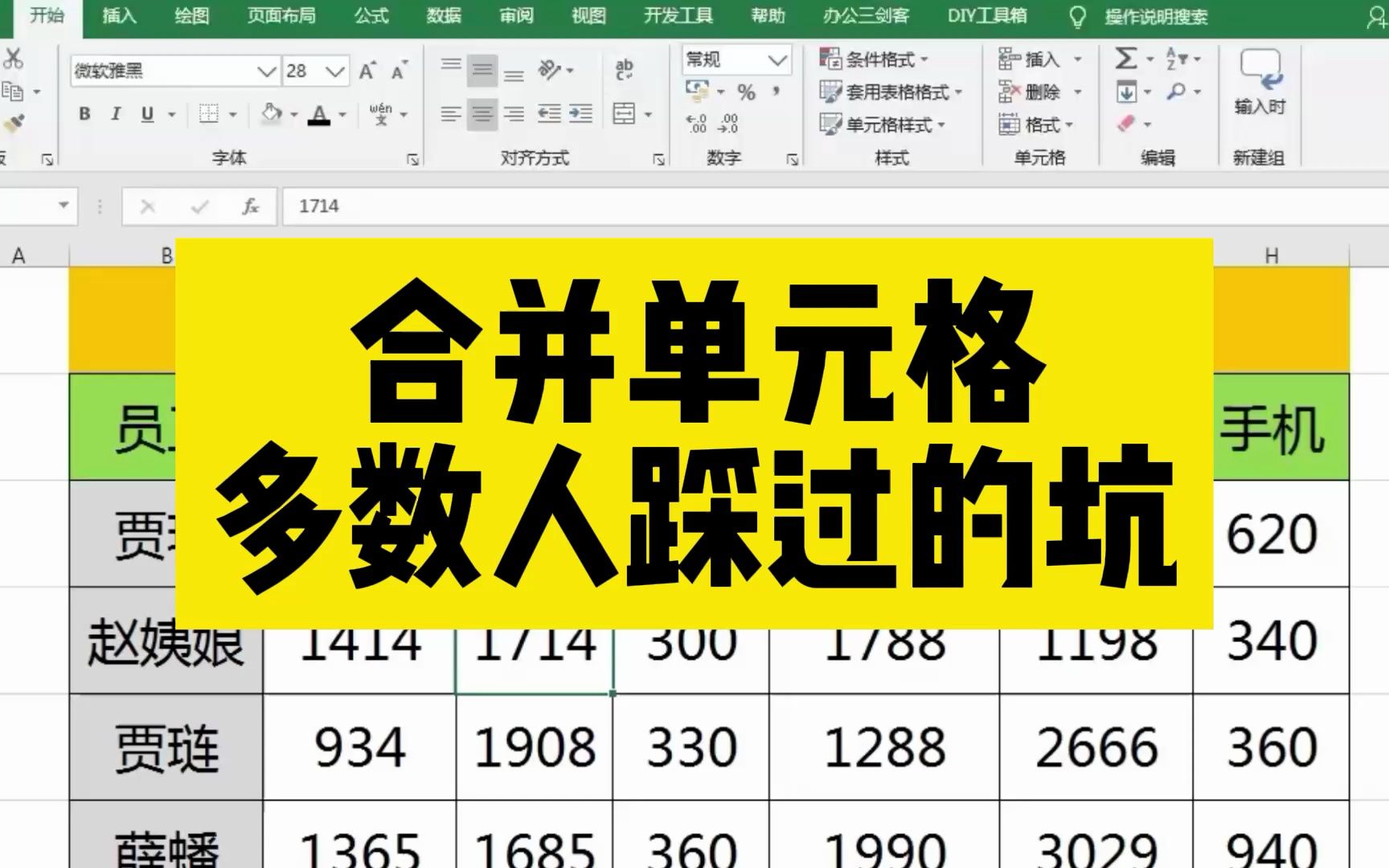
Task: Open alignment settings dialog launcher
Action: click(x=658, y=159)
